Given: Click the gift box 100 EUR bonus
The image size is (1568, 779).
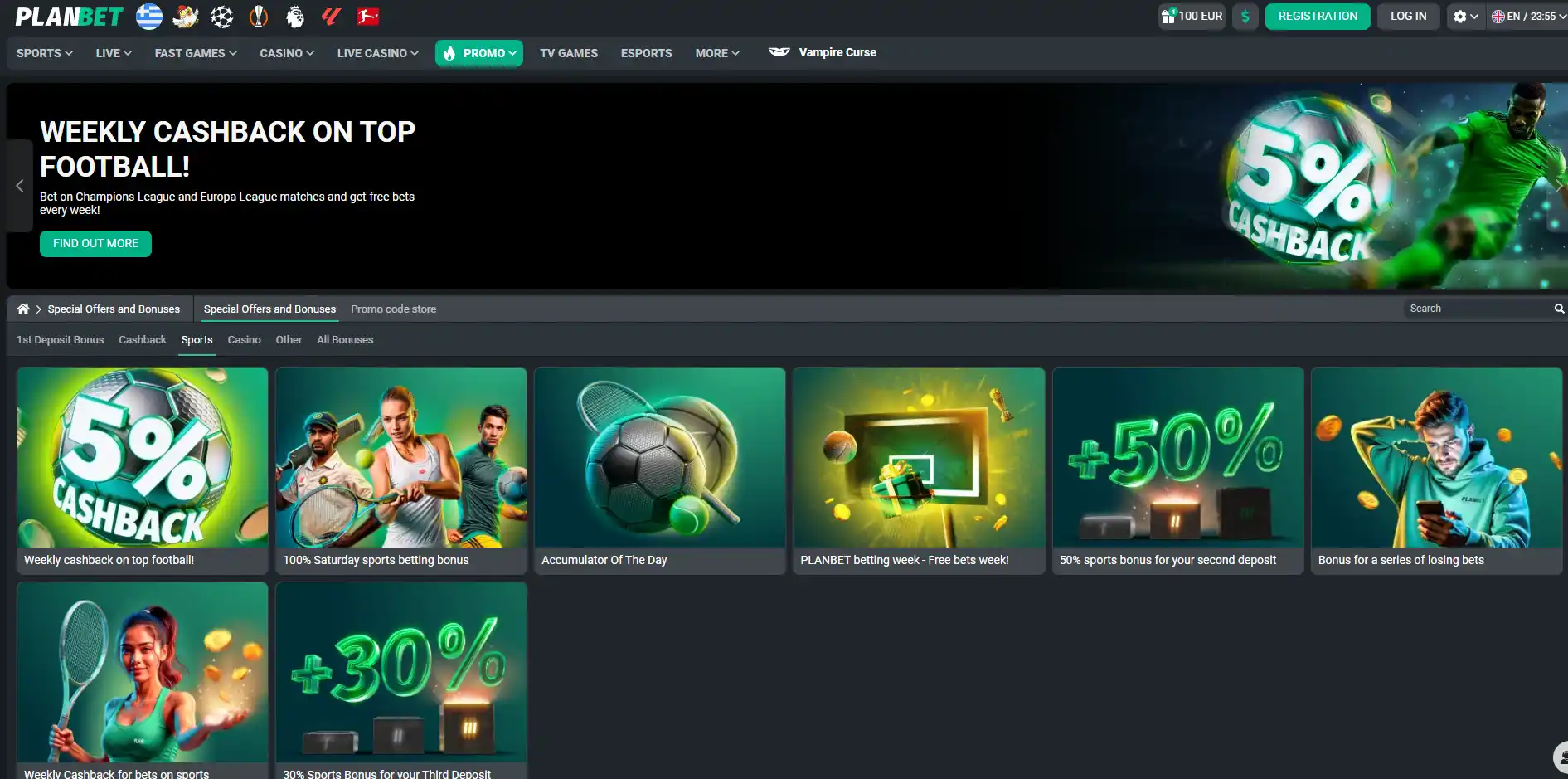Looking at the screenshot, I should (1192, 17).
